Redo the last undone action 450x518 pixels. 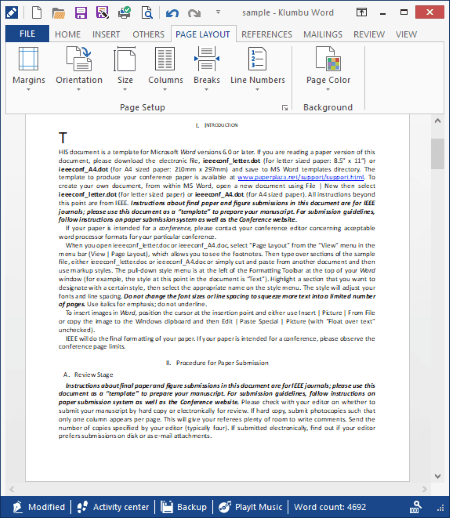pos(194,13)
